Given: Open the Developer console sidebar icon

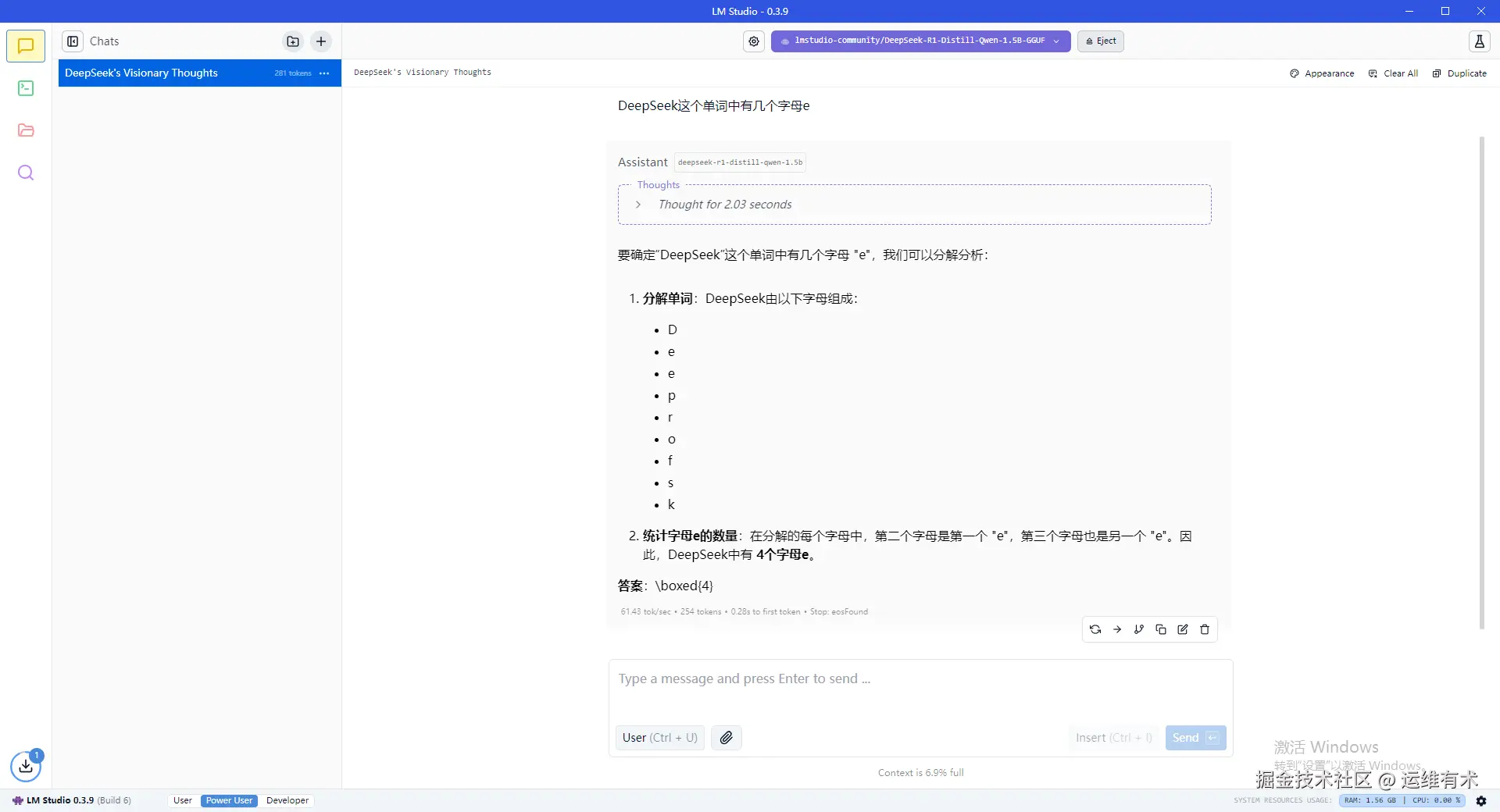Looking at the screenshot, I should point(26,88).
